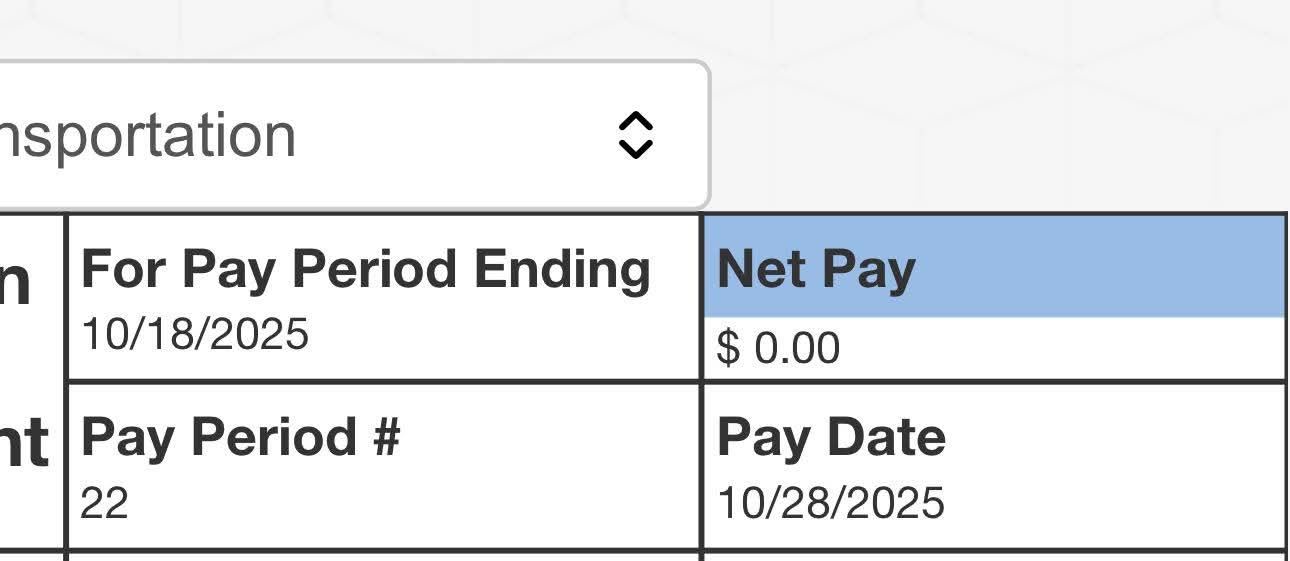Click the $ 0.00 net pay amount
Screen dimensions: 1290x561
click(778, 348)
